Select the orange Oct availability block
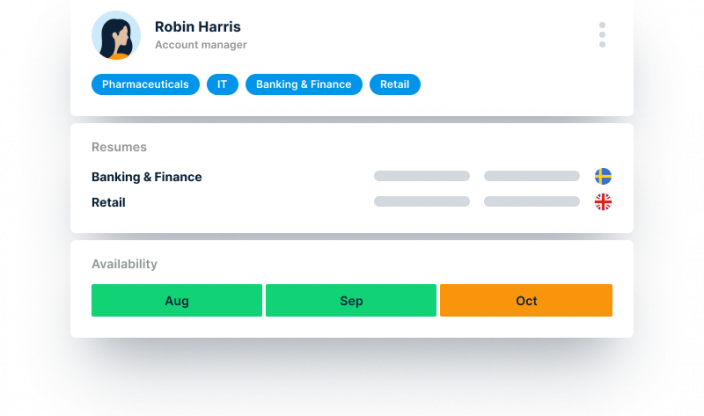Image resolution: width=704 pixels, height=416 pixels. click(526, 301)
